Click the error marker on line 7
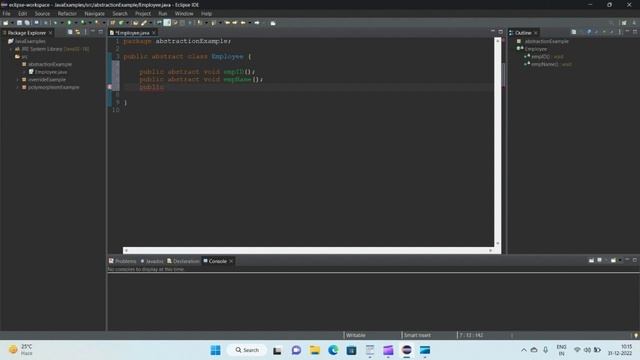 [x=109, y=87]
